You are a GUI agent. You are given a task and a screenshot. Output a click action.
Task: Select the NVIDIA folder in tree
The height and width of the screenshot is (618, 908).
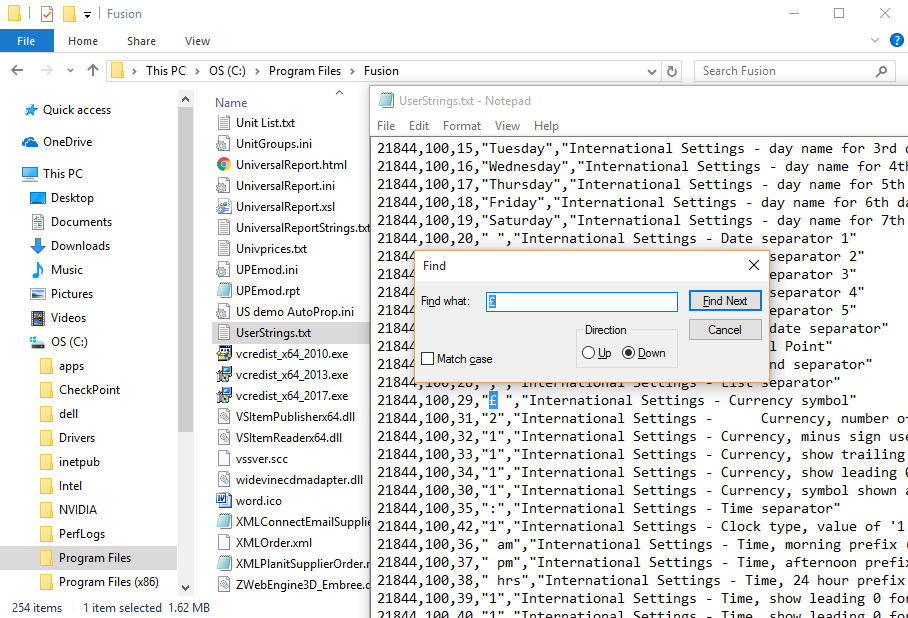[78, 510]
